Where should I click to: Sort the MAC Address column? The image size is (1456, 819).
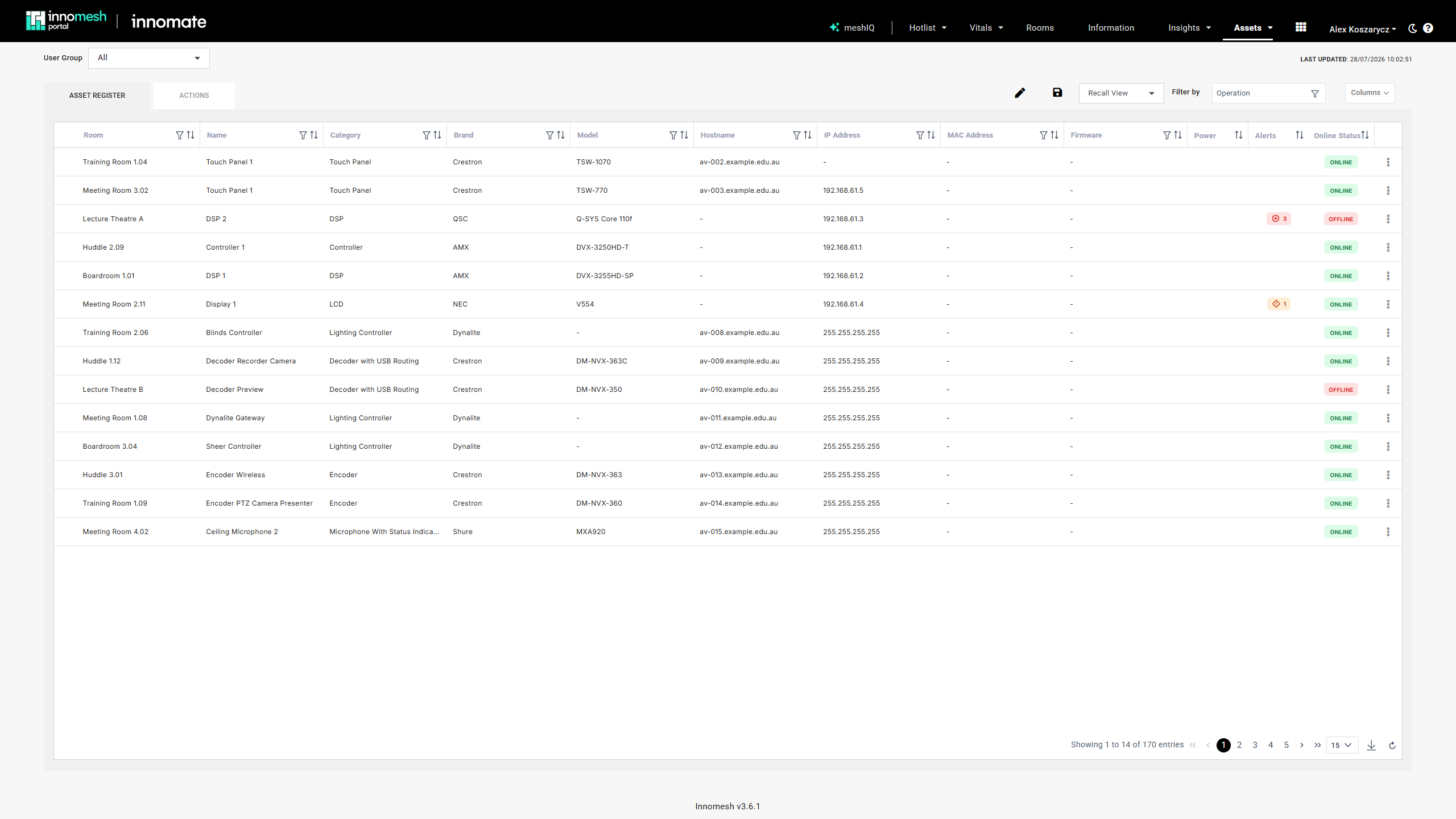point(1054,135)
